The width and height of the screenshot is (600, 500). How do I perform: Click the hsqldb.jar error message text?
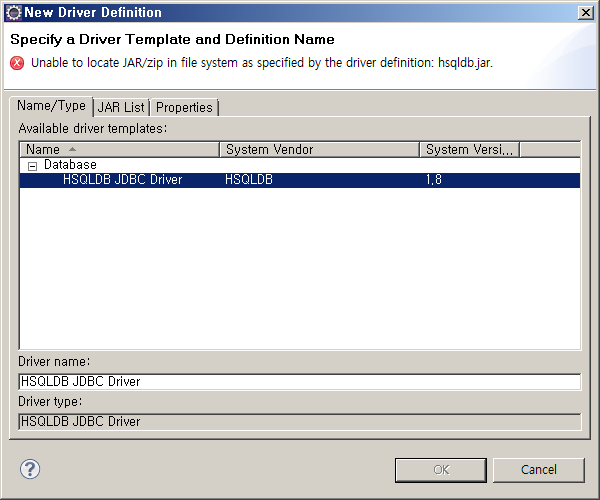tap(262, 62)
